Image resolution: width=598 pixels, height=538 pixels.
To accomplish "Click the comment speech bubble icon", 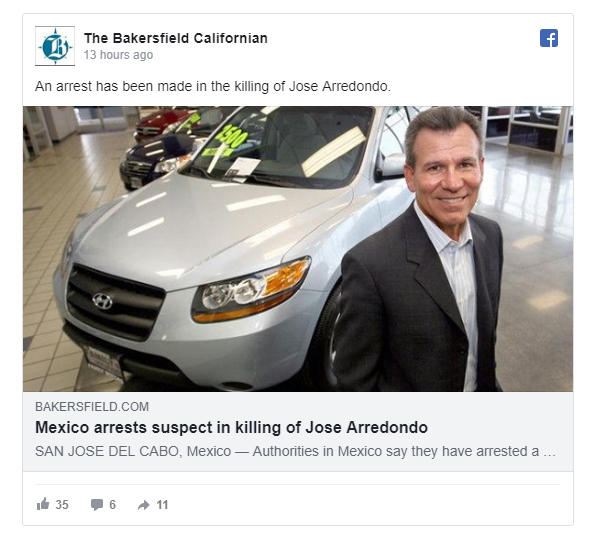I will pos(97,505).
